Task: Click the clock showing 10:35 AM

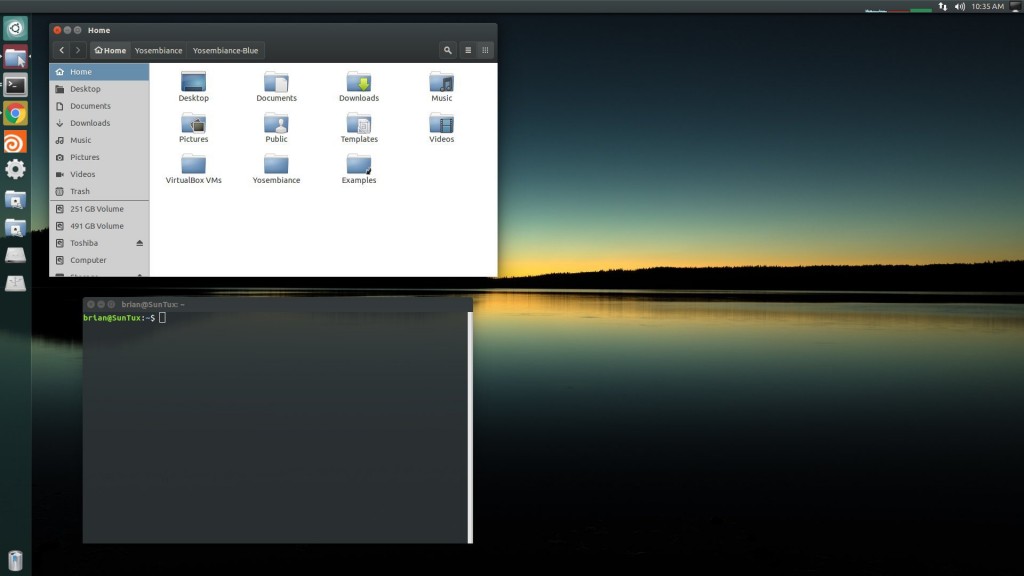Action: click(x=987, y=7)
